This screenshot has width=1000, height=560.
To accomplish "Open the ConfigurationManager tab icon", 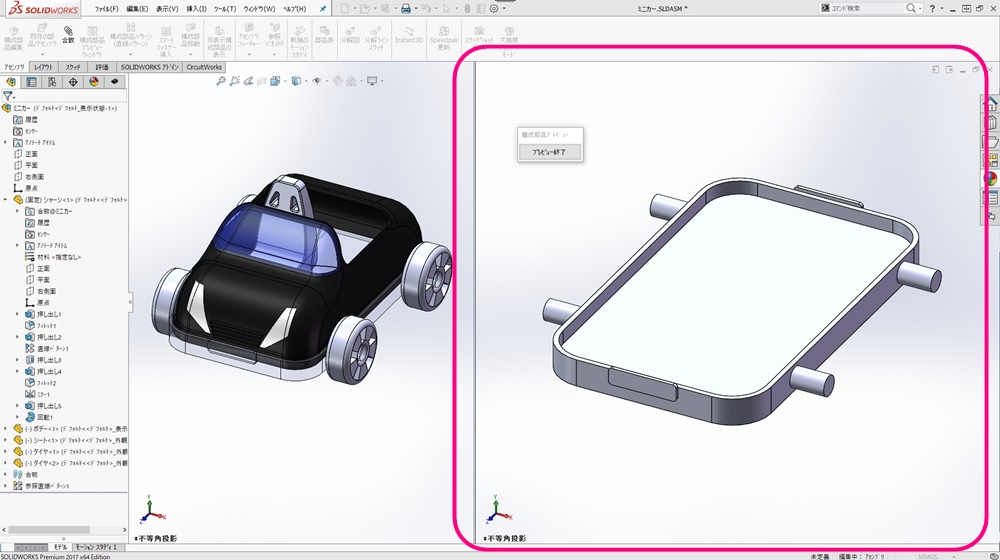I will 52,82.
